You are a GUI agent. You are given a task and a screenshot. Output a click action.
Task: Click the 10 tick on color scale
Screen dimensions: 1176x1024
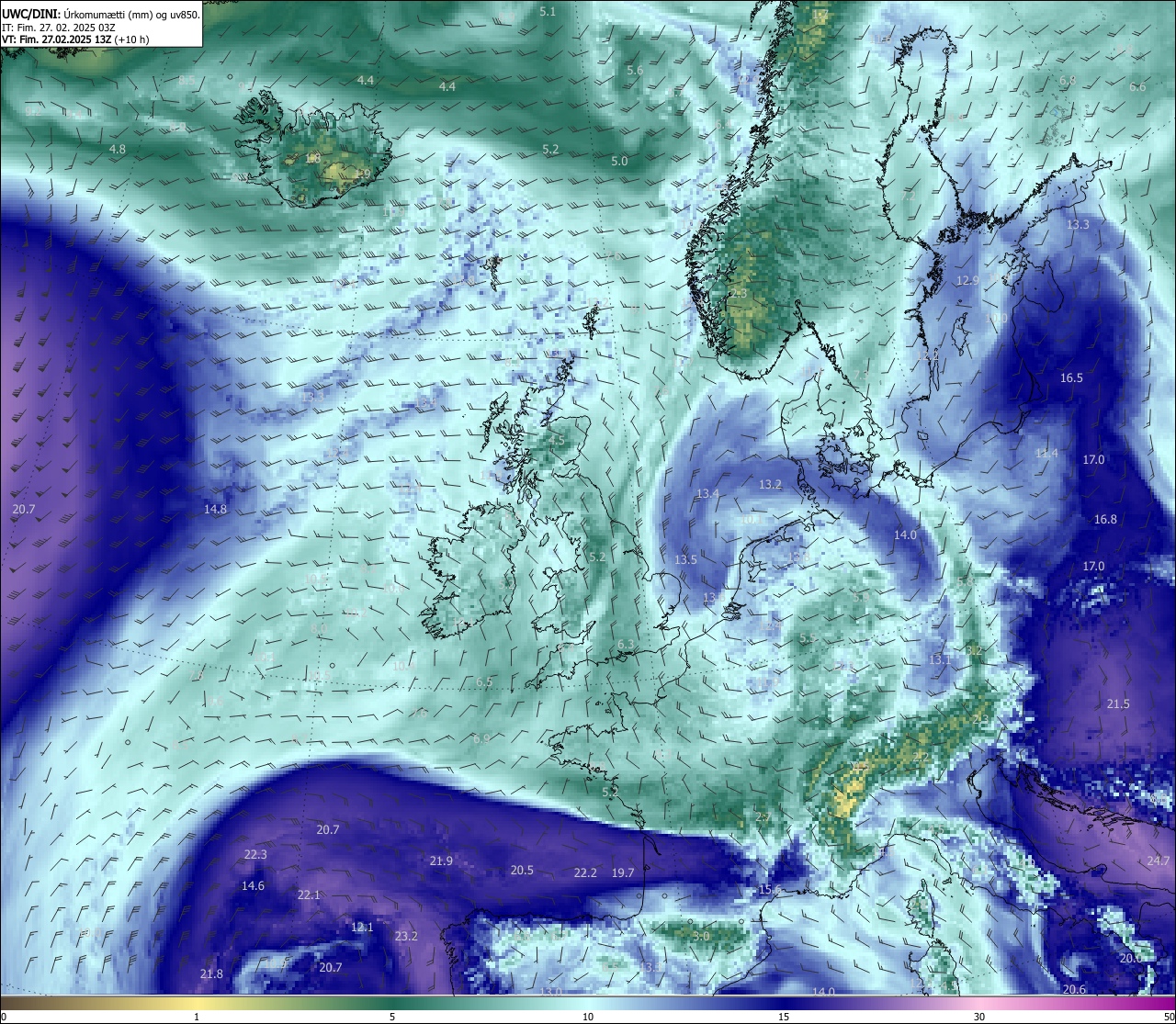(x=588, y=1017)
